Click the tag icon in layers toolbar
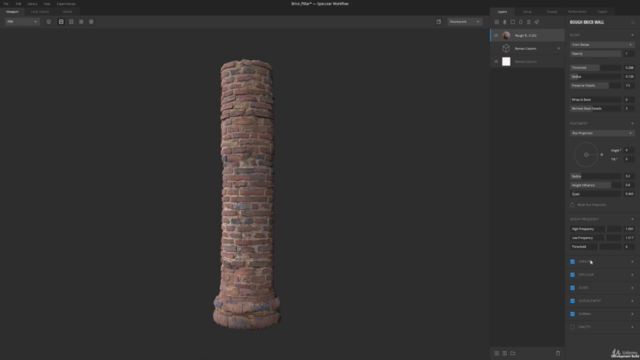 537,22
